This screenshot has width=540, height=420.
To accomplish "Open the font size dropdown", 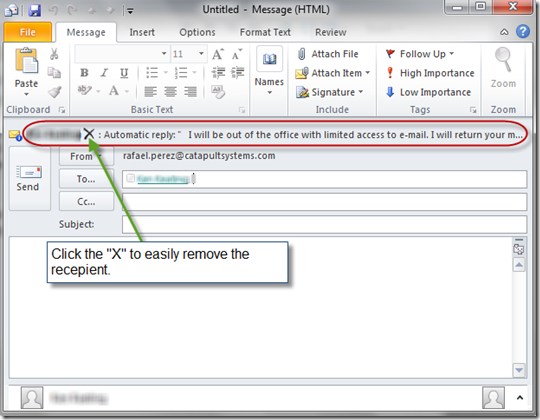I will coord(201,54).
